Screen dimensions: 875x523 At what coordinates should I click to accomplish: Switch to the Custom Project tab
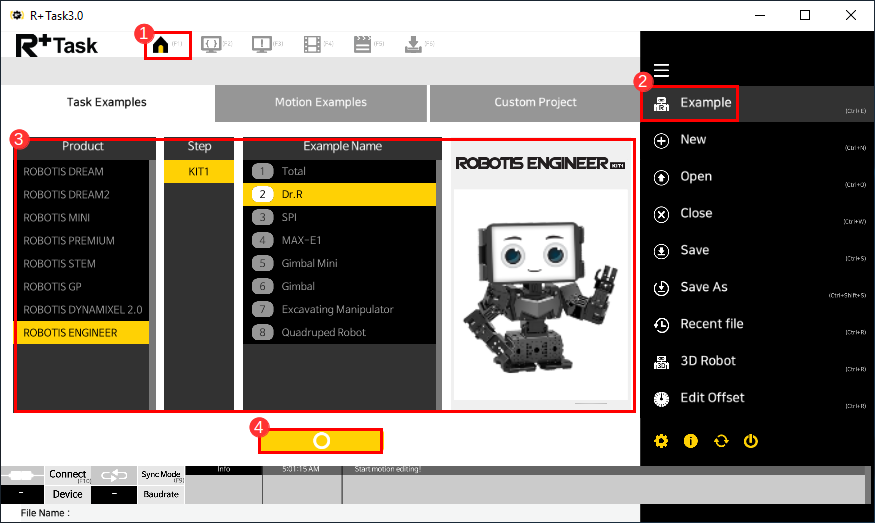click(535, 103)
